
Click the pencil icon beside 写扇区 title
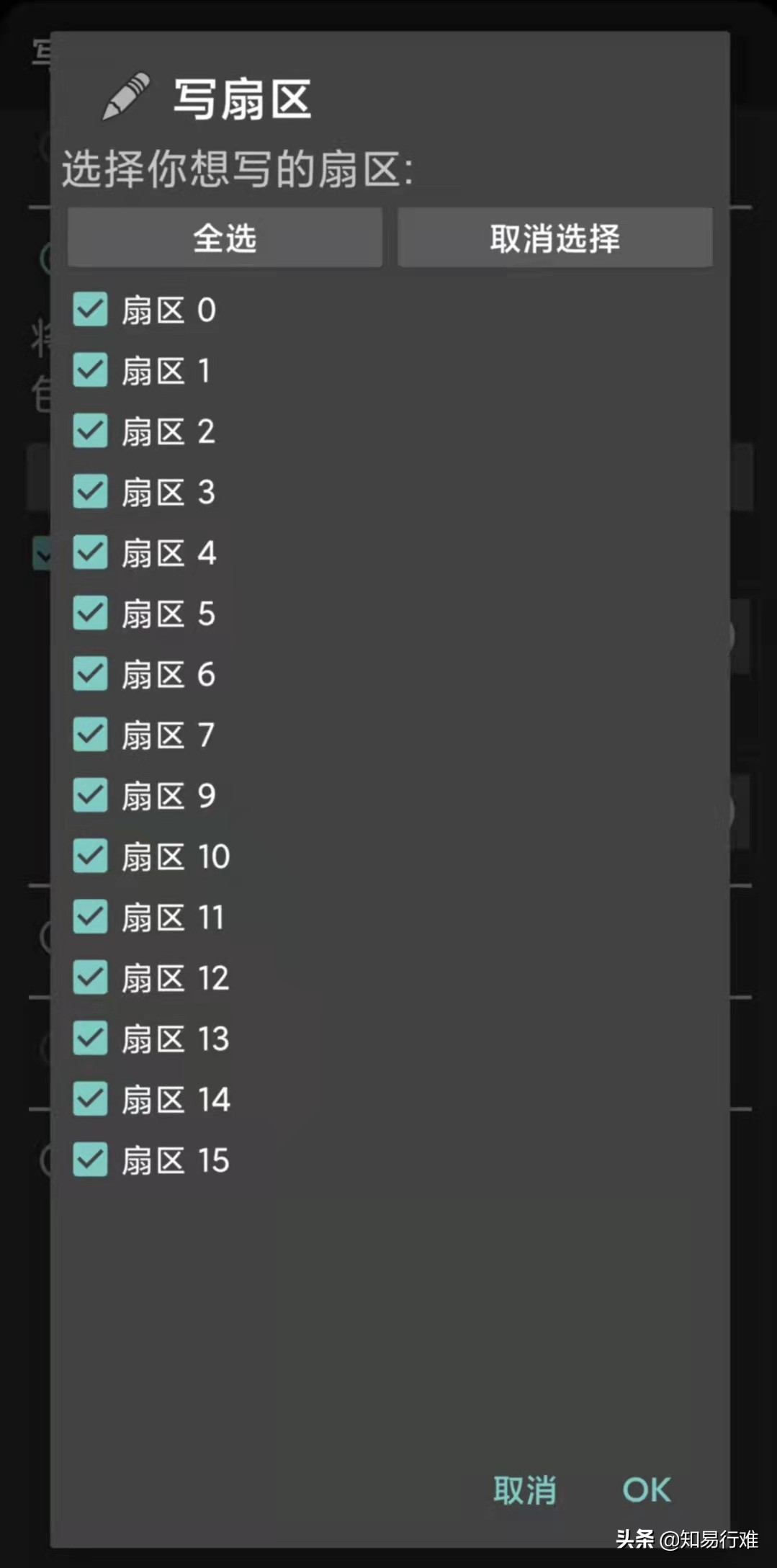[x=126, y=96]
